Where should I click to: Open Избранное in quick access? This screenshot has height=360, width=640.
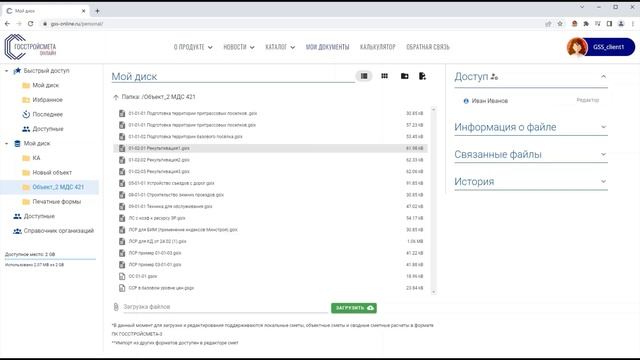(47, 100)
